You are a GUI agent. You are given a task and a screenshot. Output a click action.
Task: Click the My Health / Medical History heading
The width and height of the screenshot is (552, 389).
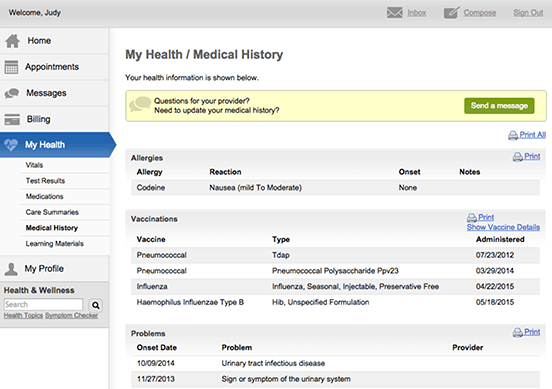coord(204,55)
